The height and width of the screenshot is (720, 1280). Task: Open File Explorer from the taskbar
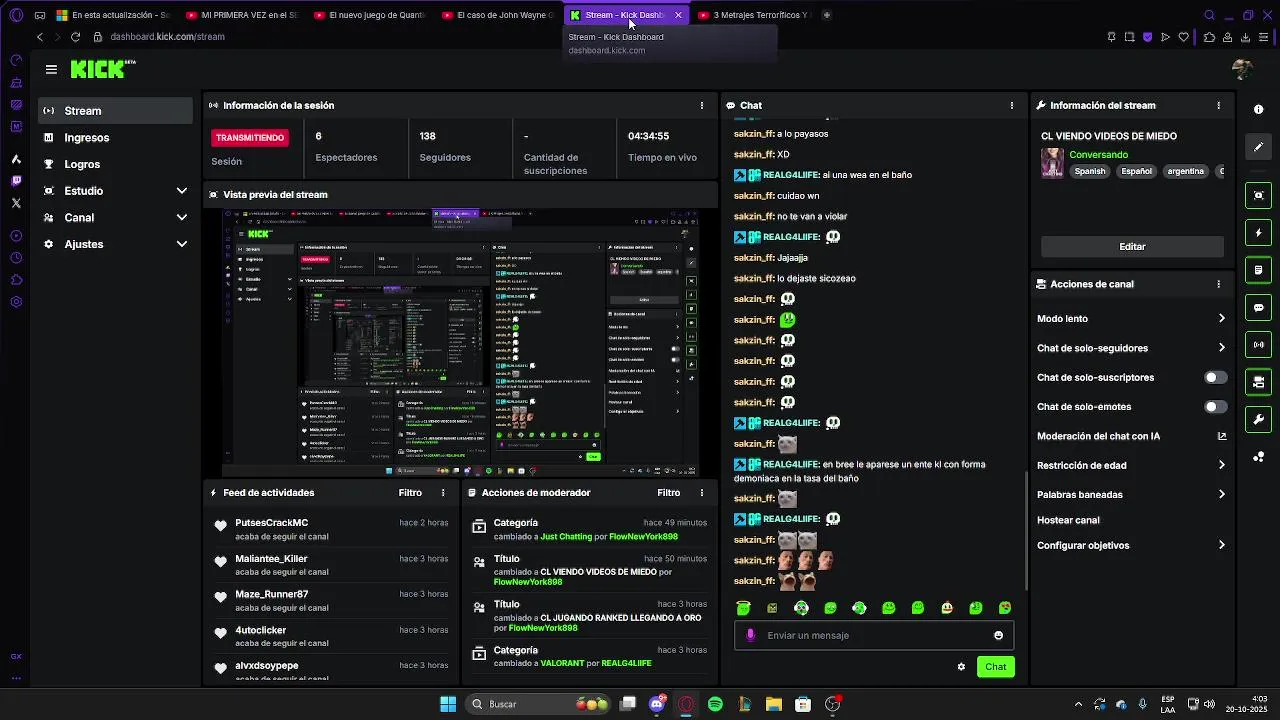773,704
